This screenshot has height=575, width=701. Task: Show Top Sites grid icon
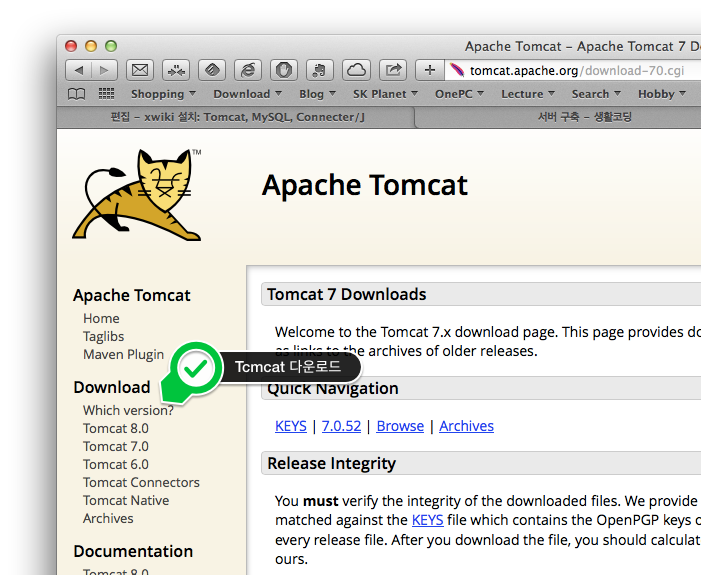tap(106, 93)
